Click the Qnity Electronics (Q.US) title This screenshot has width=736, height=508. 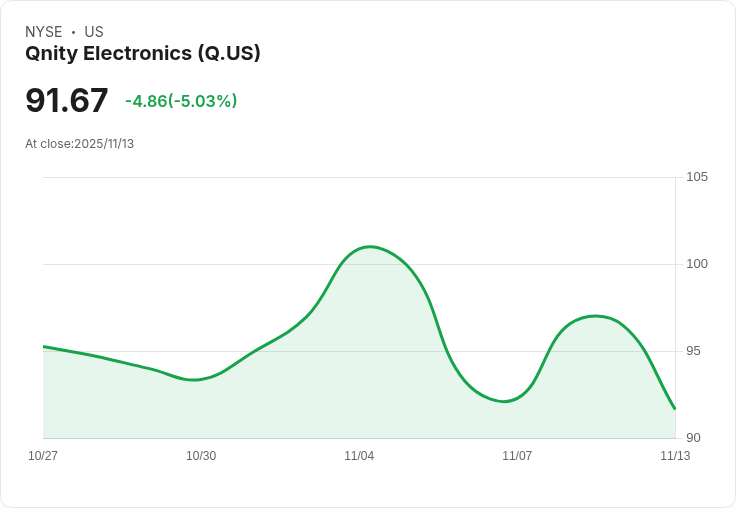(x=143, y=54)
